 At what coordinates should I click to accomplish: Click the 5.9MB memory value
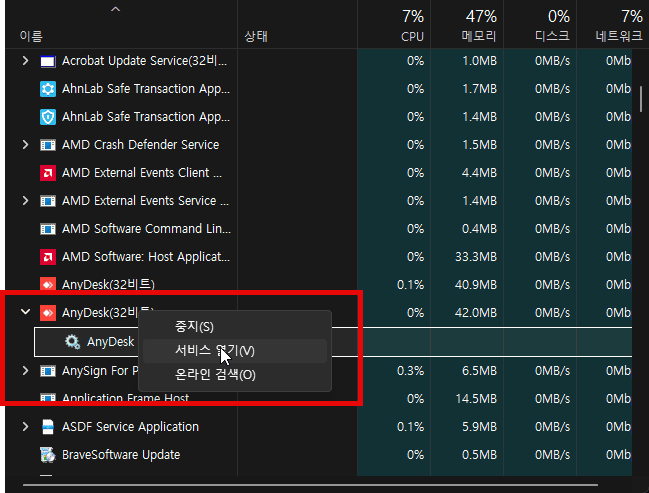[x=479, y=427]
